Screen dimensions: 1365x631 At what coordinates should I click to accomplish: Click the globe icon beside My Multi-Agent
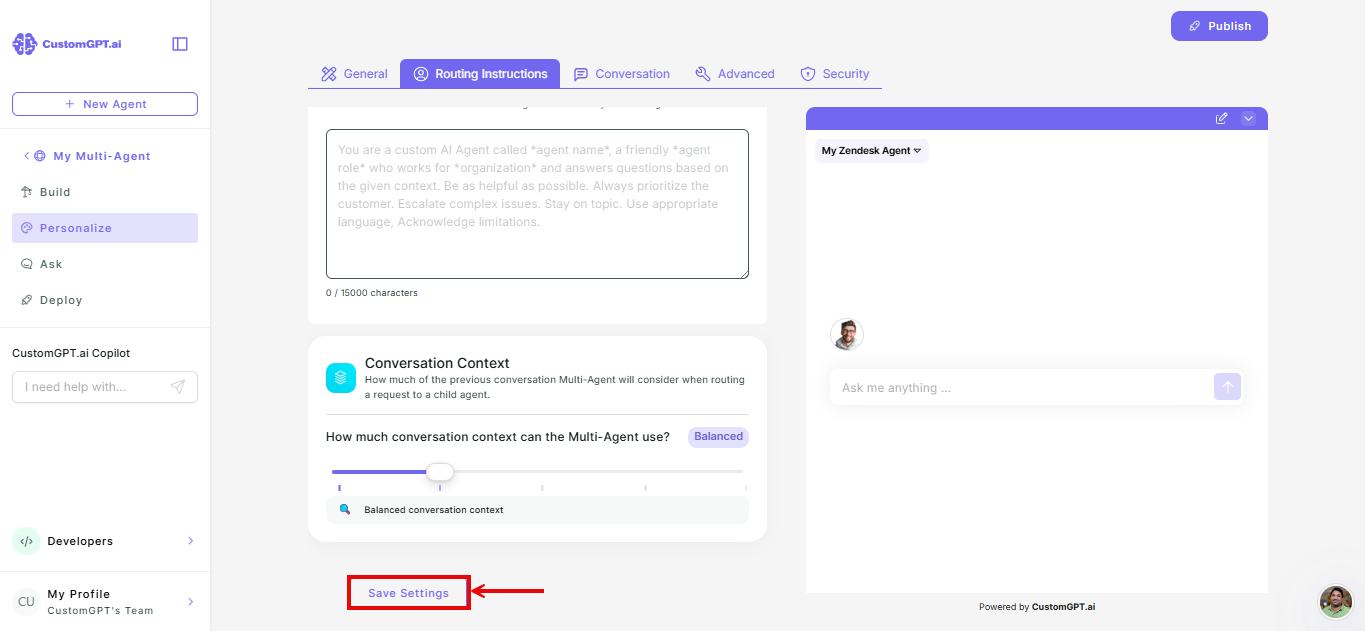pyautogui.click(x=40, y=156)
